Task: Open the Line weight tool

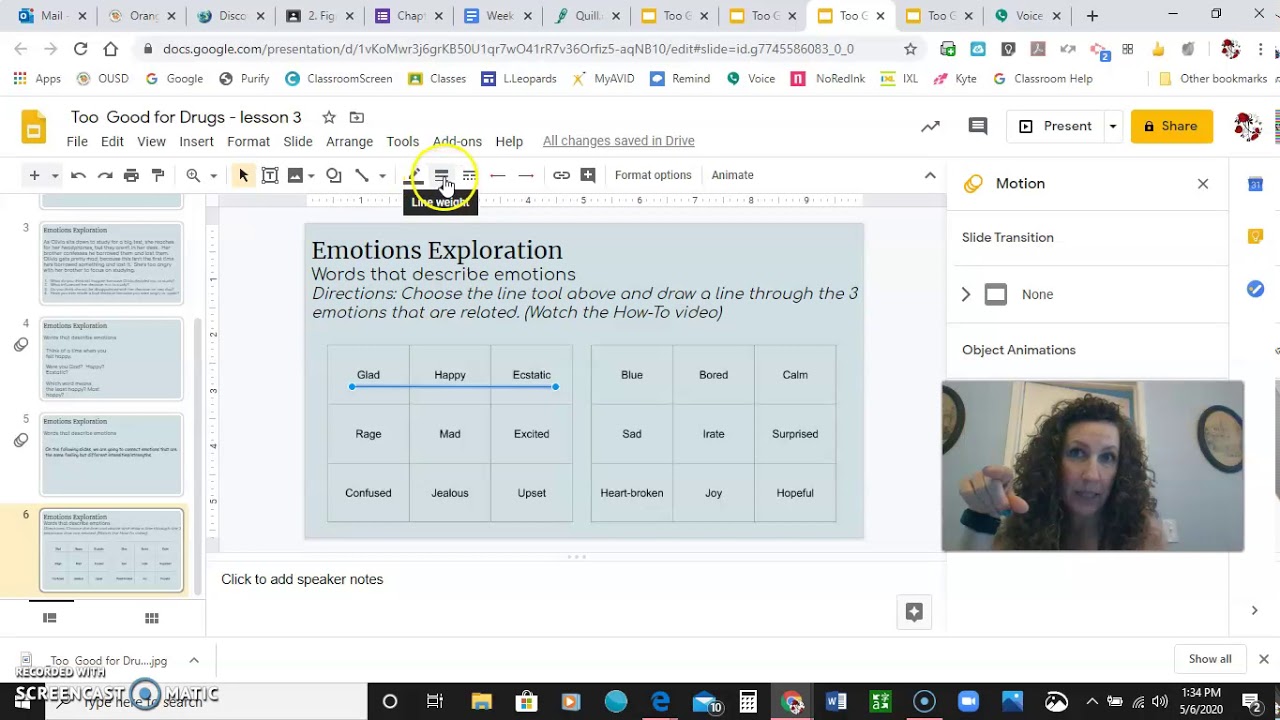Action: (441, 175)
